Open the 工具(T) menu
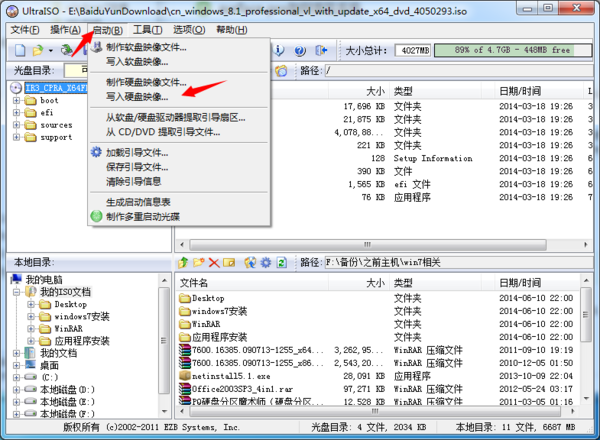 [148, 30]
